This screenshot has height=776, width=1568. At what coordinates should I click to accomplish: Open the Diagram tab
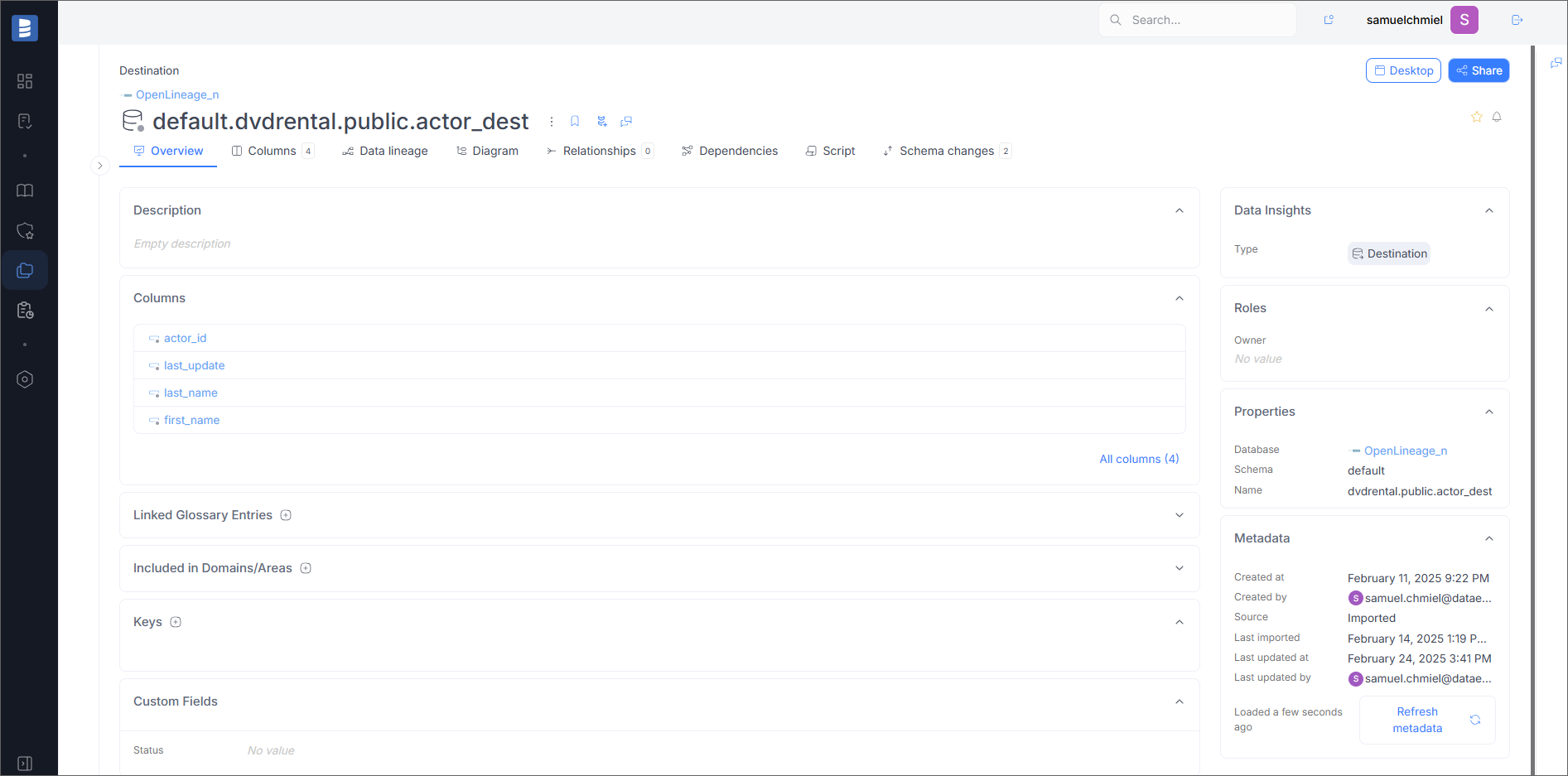coord(487,151)
